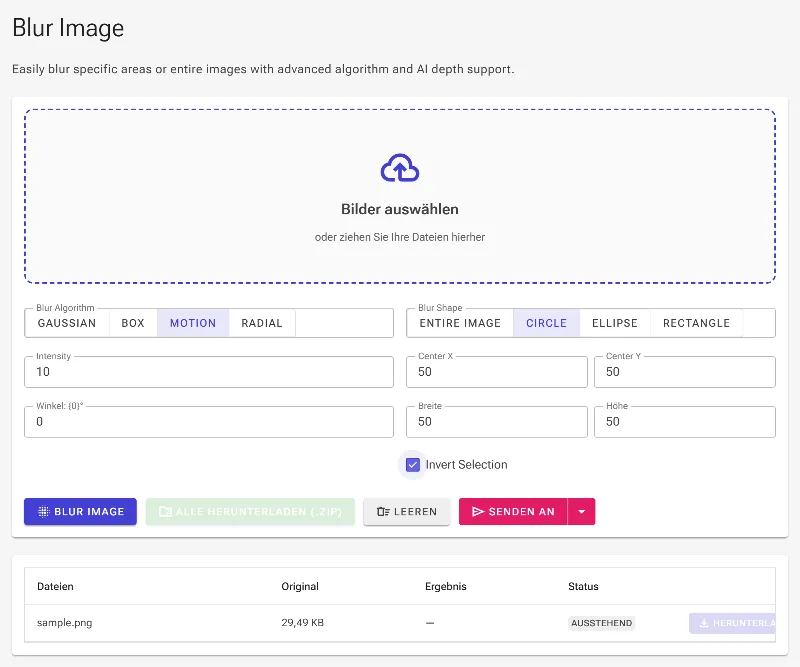Choose Ellipse blur shape
Screen dimensions: 800x667
pos(615,323)
